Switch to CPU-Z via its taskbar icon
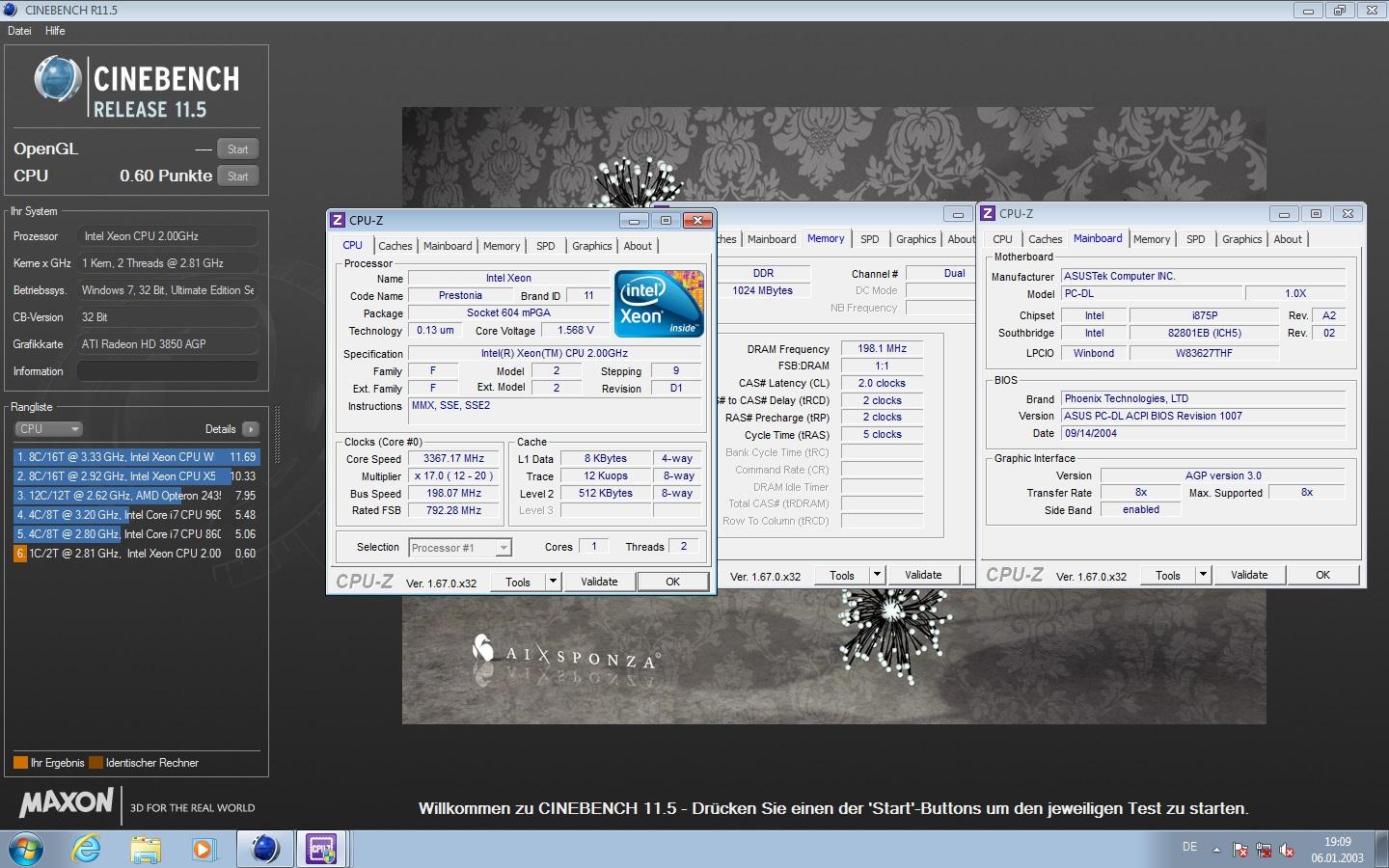1389x868 pixels. click(x=321, y=850)
